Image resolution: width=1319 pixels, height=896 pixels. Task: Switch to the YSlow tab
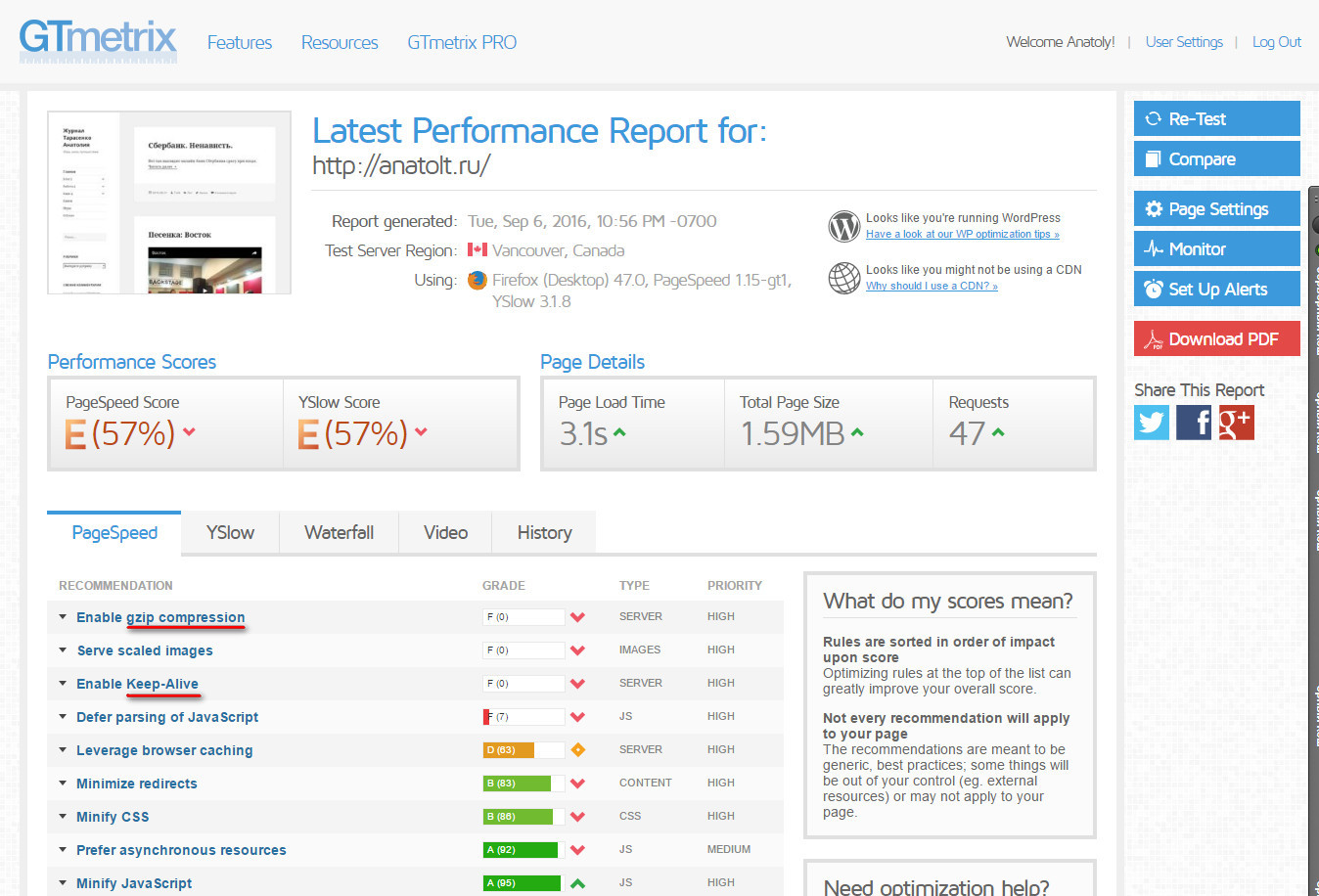(230, 533)
